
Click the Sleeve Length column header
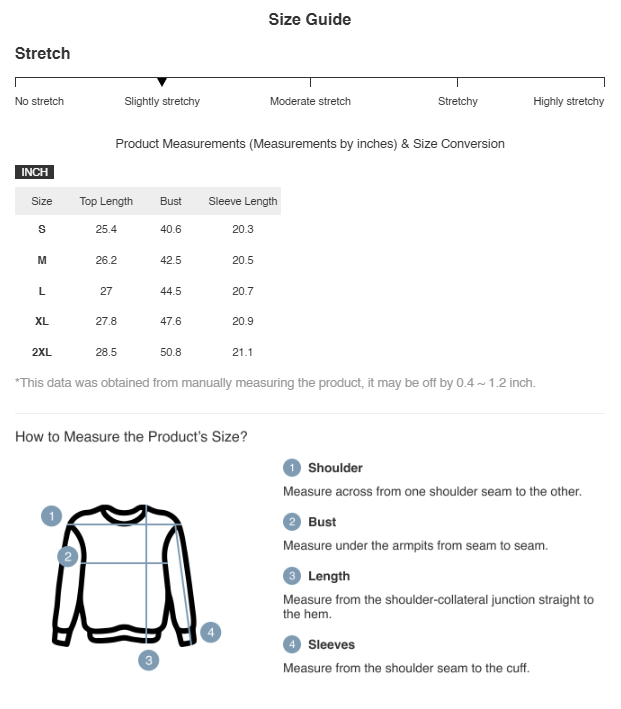point(243,201)
